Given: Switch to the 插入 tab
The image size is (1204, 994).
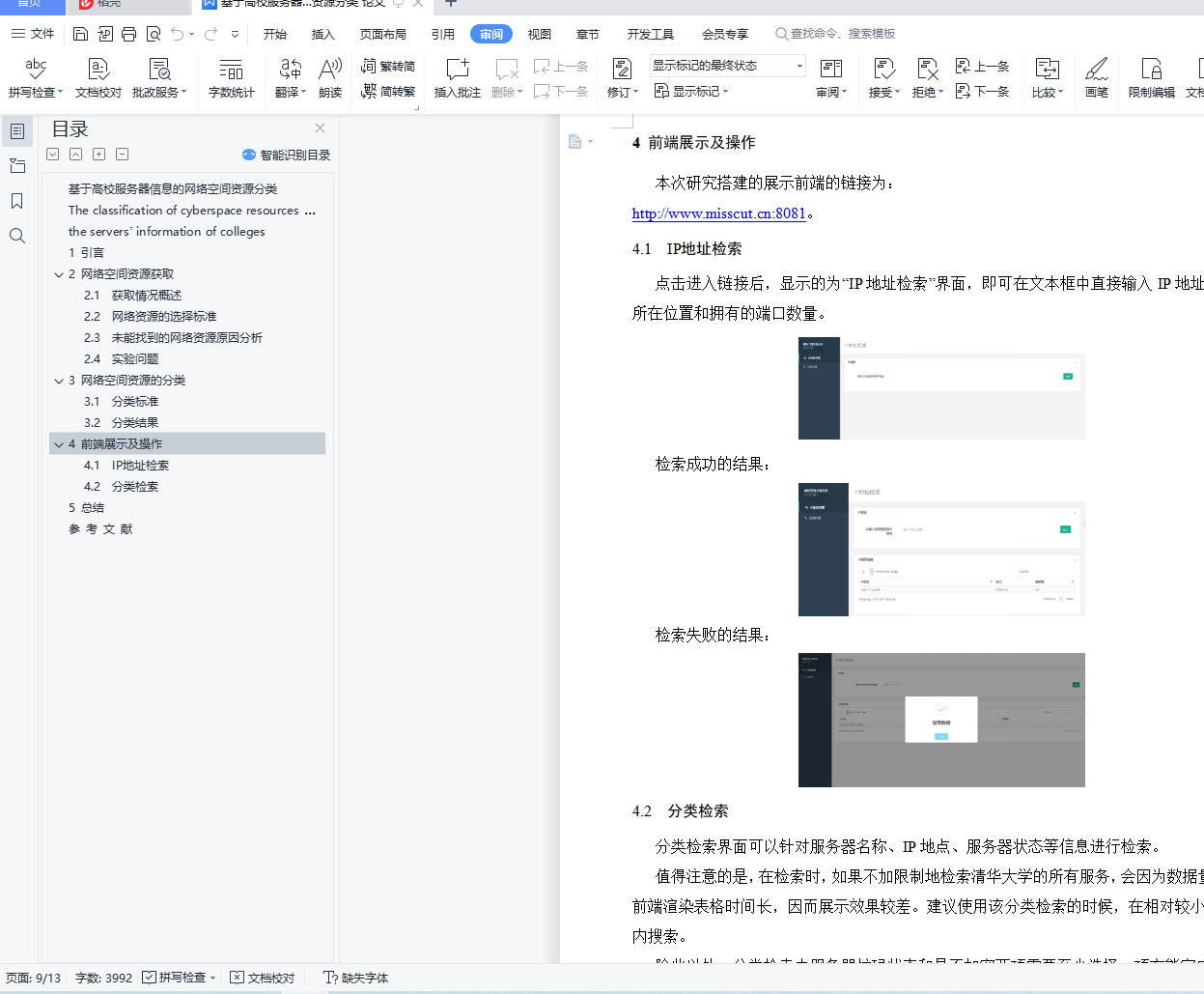Looking at the screenshot, I should click(x=322, y=34).
